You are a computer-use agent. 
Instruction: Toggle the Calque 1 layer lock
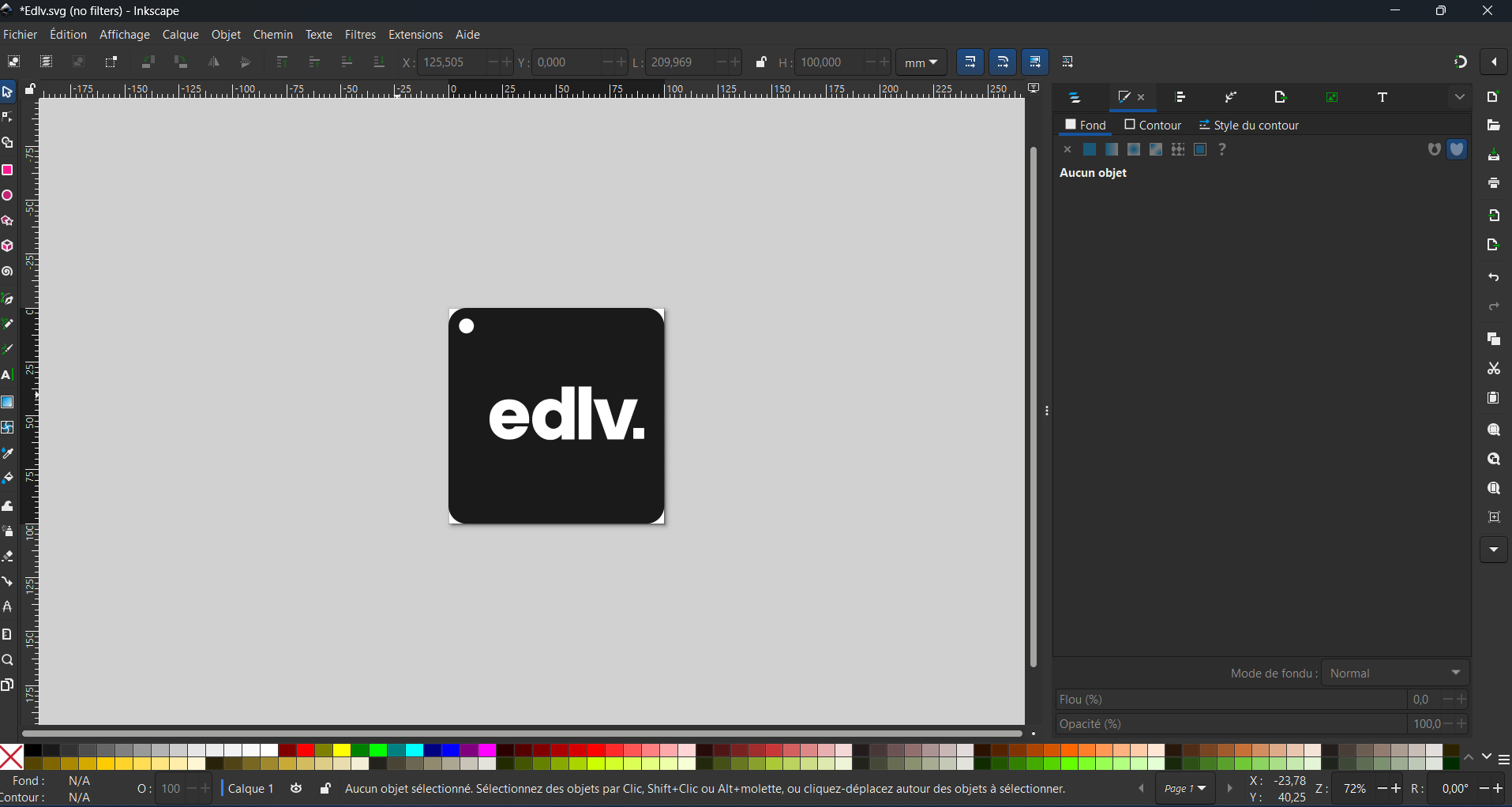pyautogui.click(x=325, y=788)
